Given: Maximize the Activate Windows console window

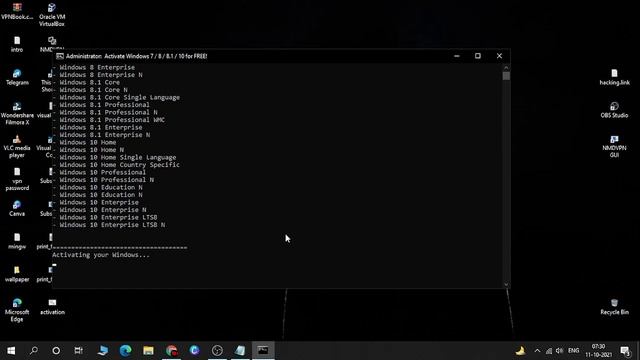Looking at the screenshot, I should [478, 56].
